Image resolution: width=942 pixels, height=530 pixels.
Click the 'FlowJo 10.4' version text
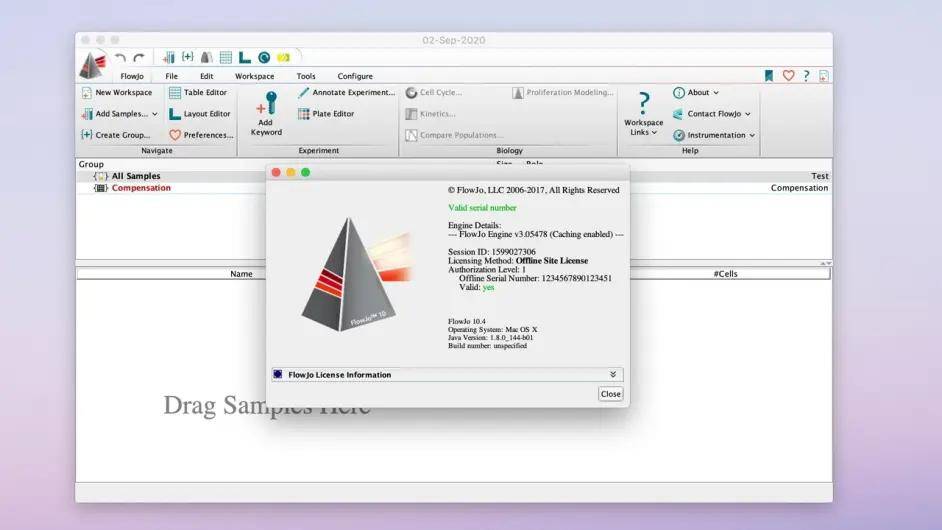[467, 321]
